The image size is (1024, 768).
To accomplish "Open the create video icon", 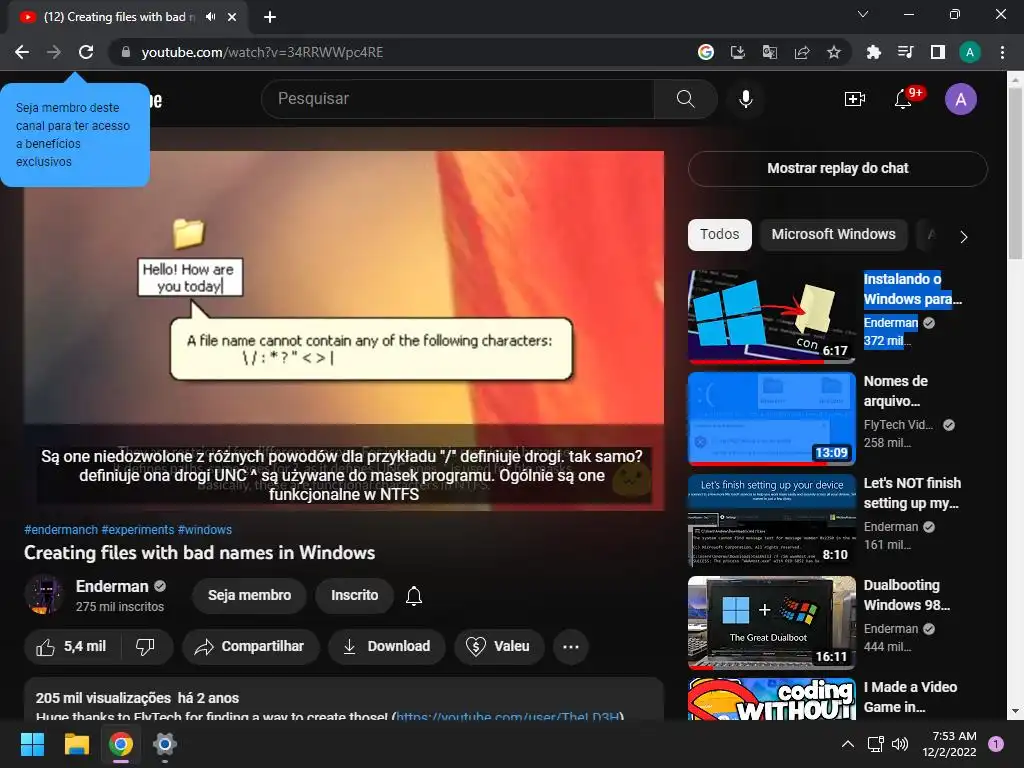I will pos(854,99).
